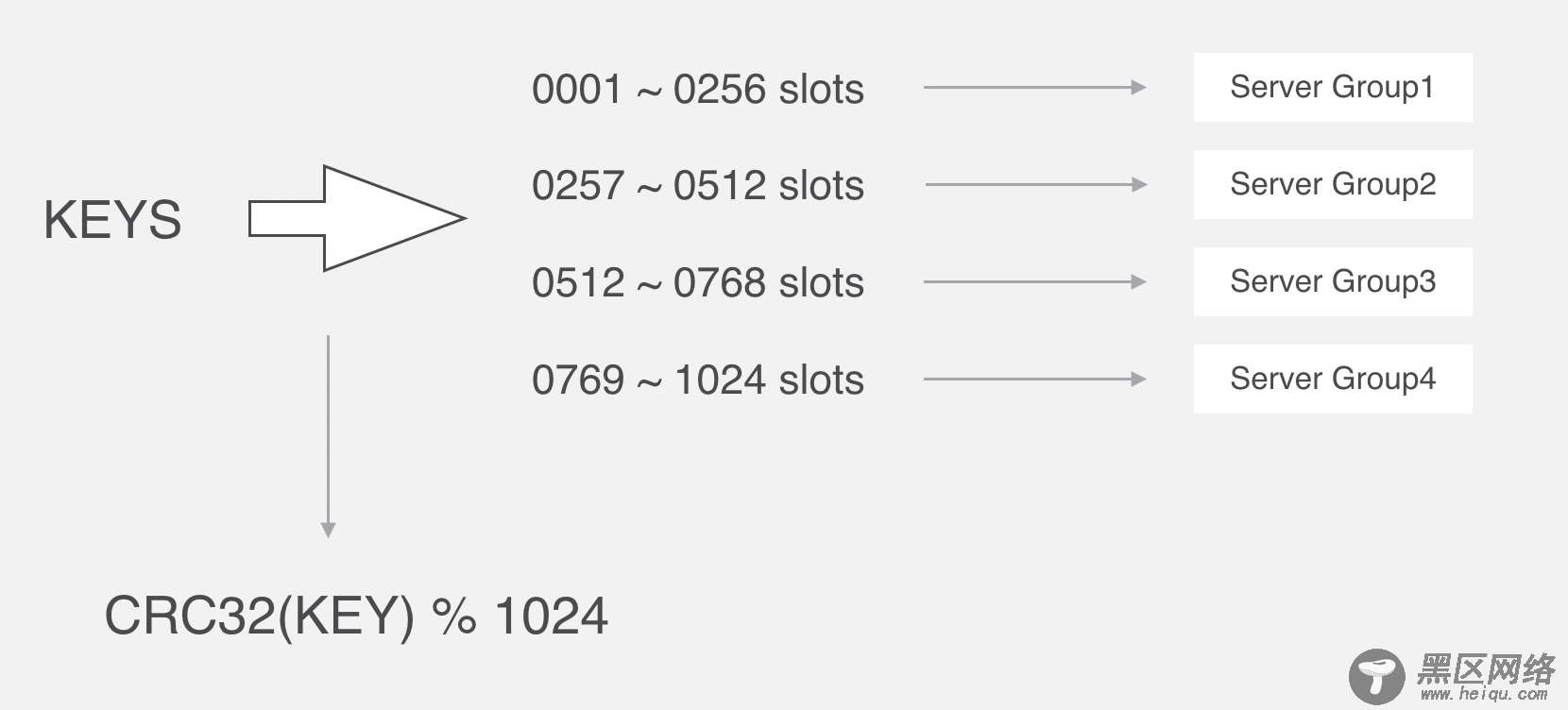Click the 黑区网络 watermark text
The height and width of the screenshot is (710, 1568).
click(x=1485, y=669)
